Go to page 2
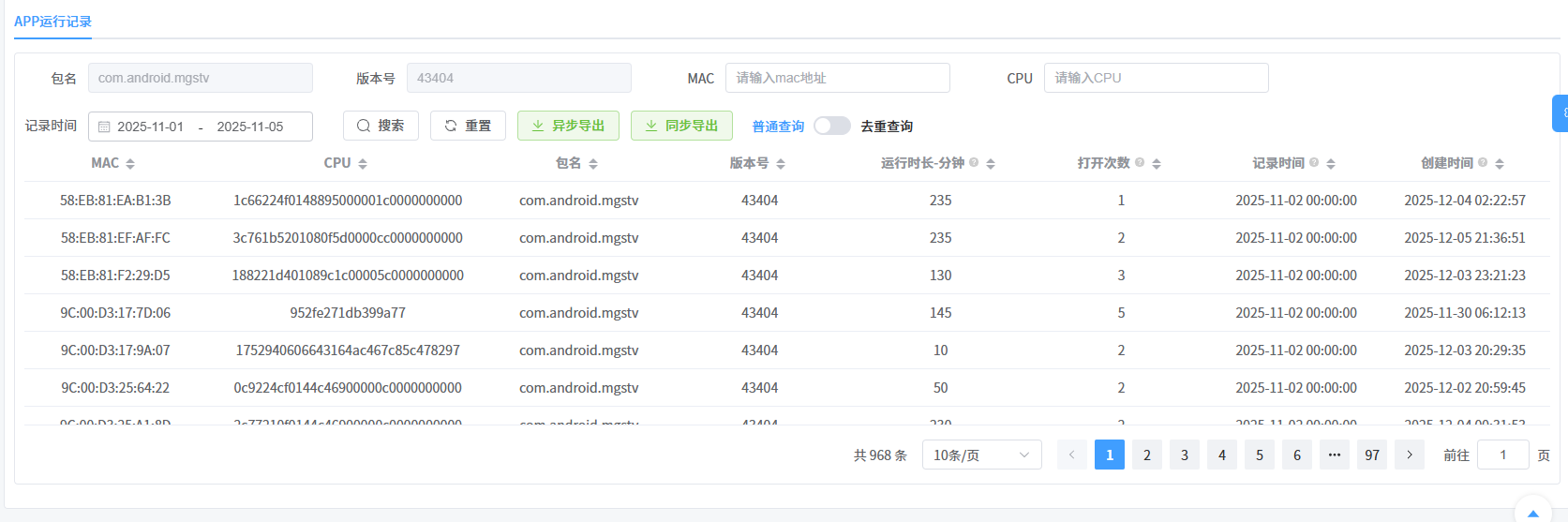The image size is (1568, 522). tap(1147, 455)
